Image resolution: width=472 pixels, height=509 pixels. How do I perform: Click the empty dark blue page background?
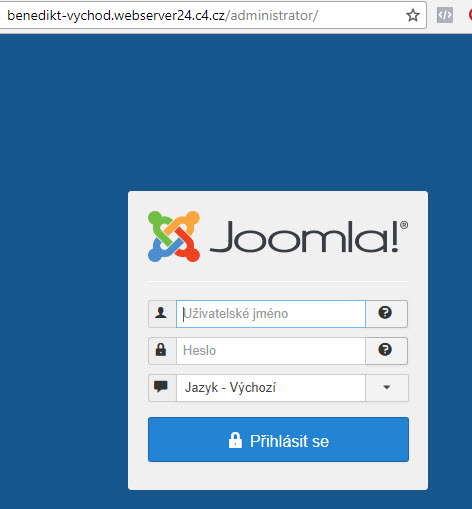pyautogui.click(x=233, y=110)
